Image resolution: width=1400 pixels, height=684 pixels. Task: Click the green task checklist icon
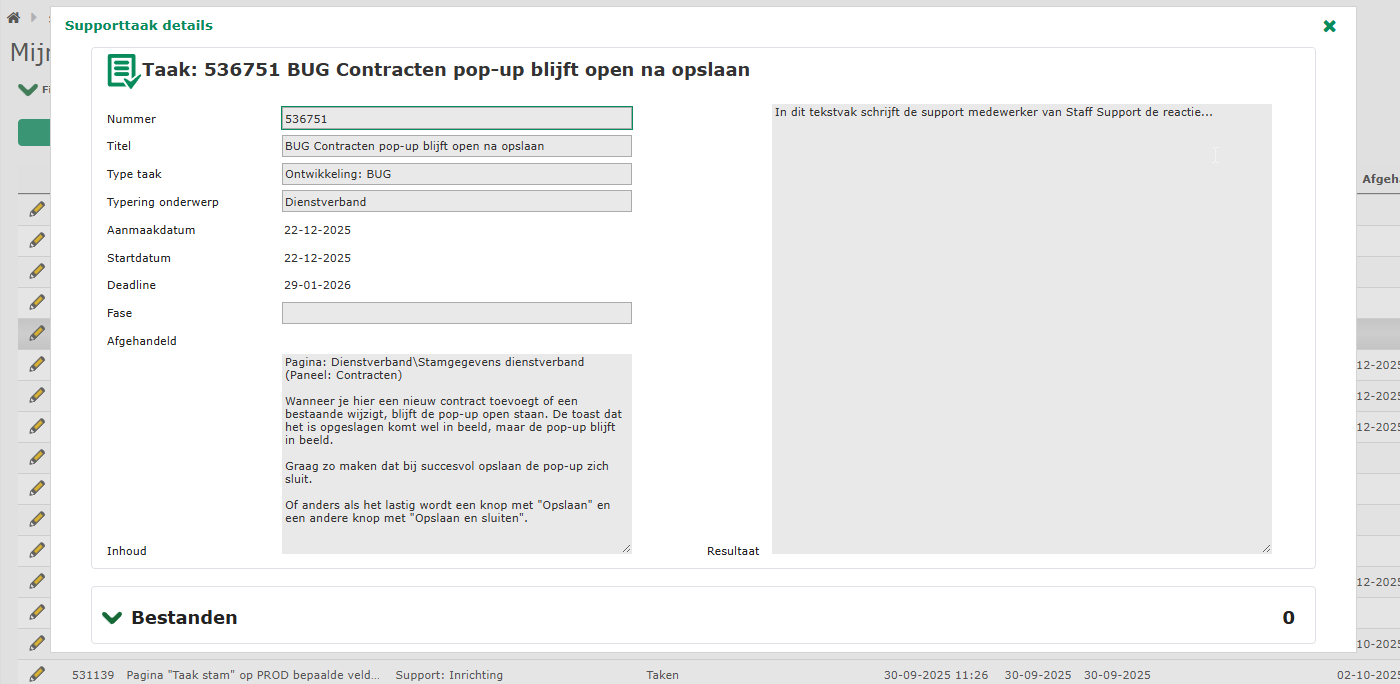123,71
